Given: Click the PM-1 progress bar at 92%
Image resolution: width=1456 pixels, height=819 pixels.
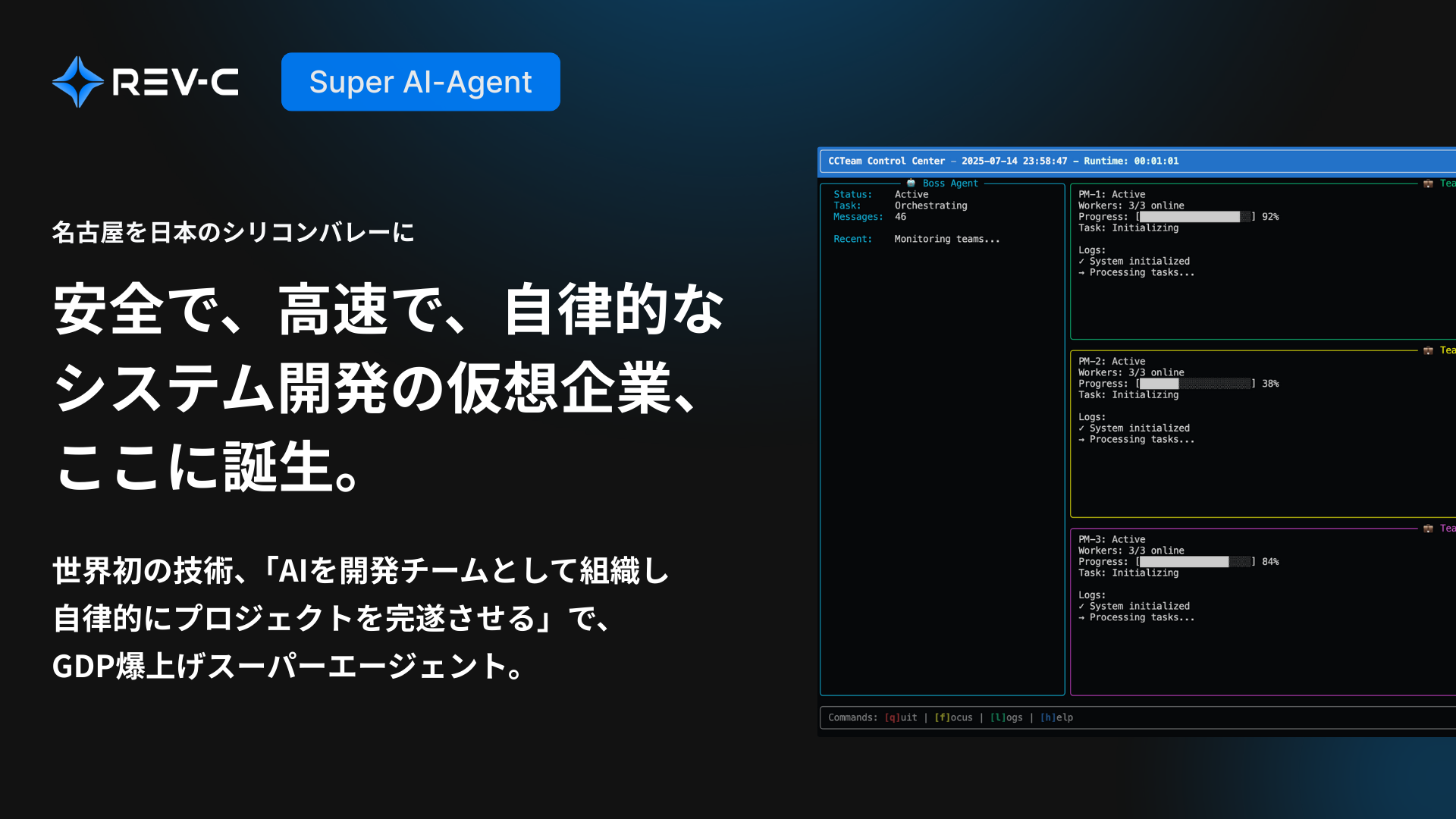Looking at the screenshot, I should pos(1195,217).
